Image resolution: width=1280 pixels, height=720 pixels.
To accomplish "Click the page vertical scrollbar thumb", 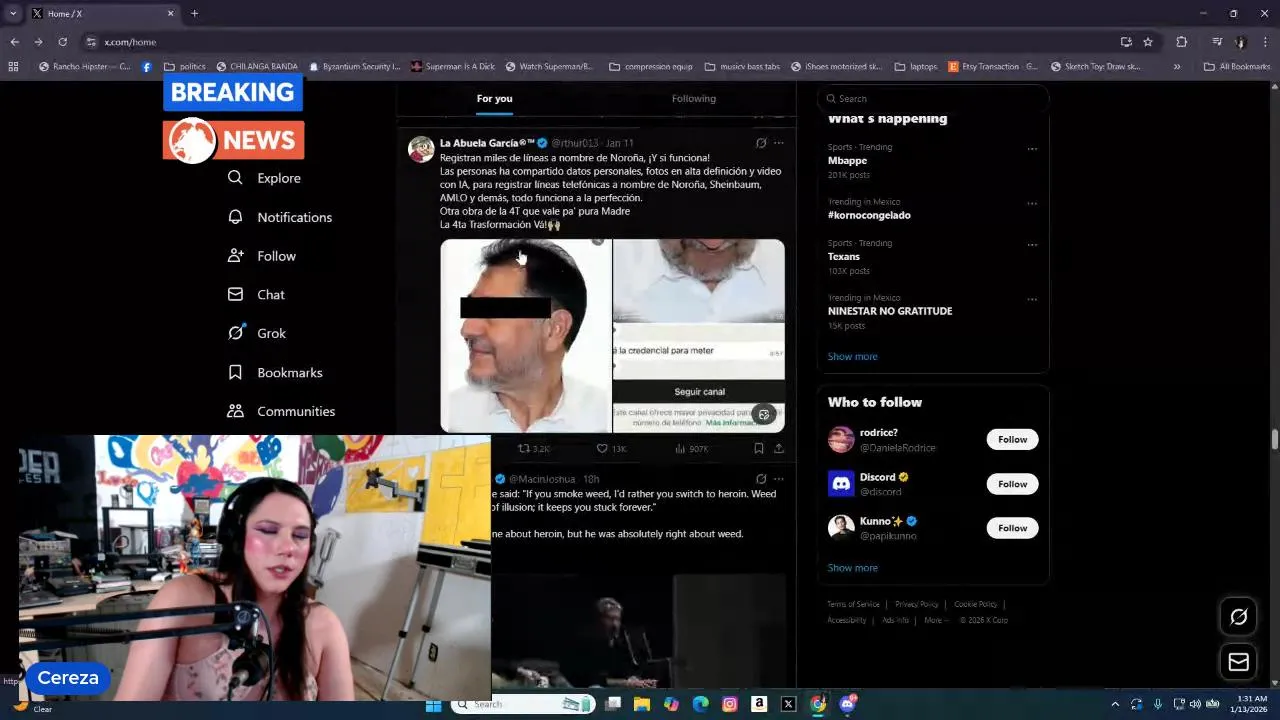I will click(1275, 439).
